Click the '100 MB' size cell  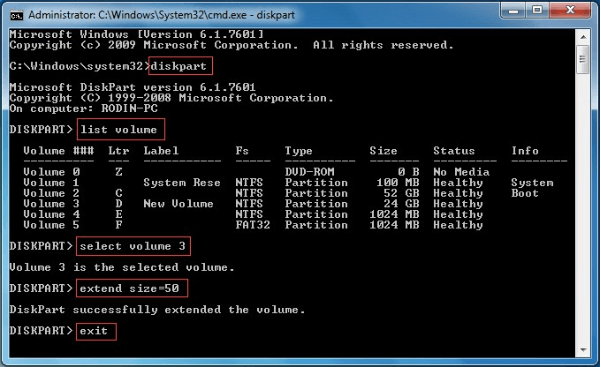[398, 183]
